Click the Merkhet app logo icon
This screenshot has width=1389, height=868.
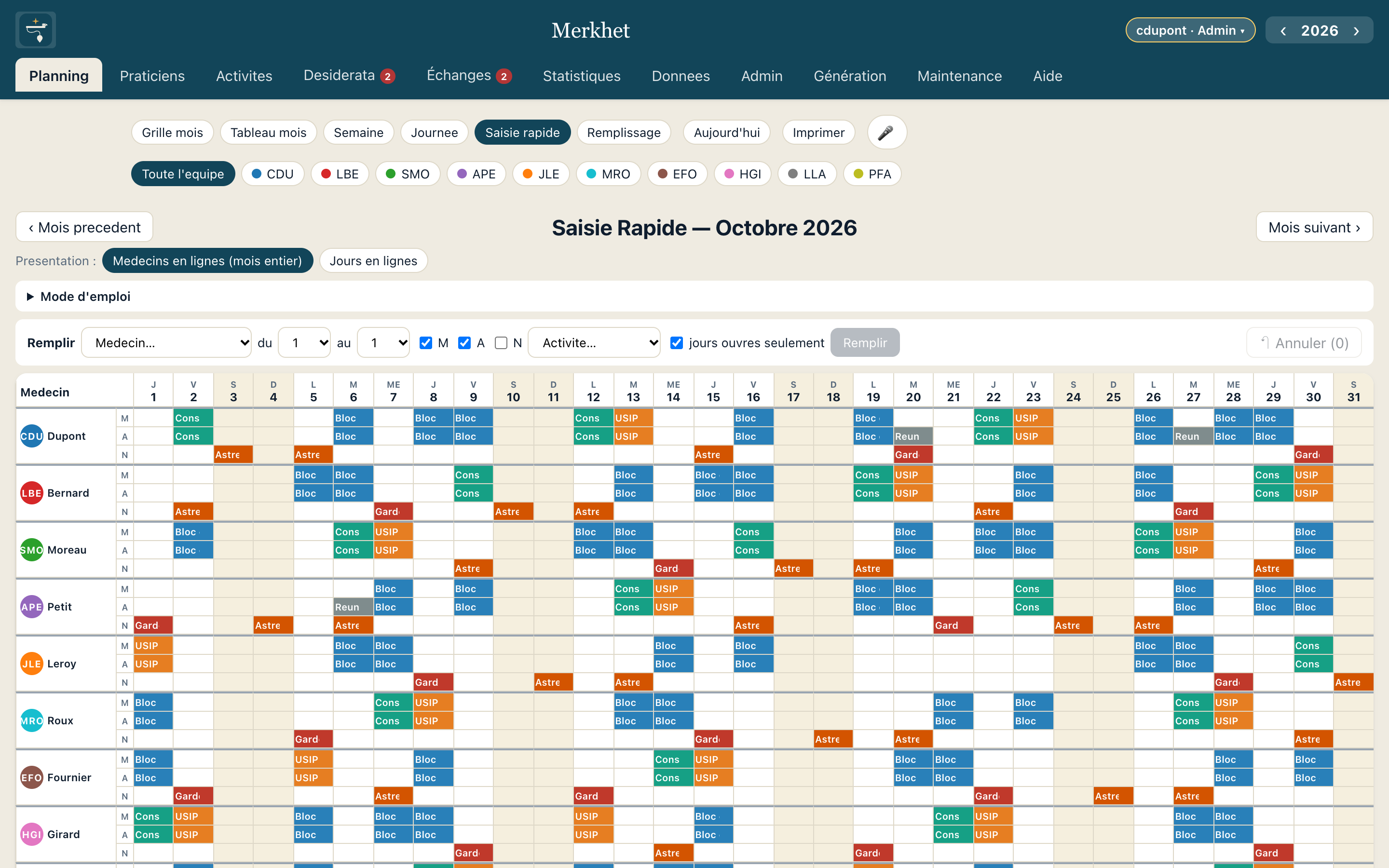[36, 30]
